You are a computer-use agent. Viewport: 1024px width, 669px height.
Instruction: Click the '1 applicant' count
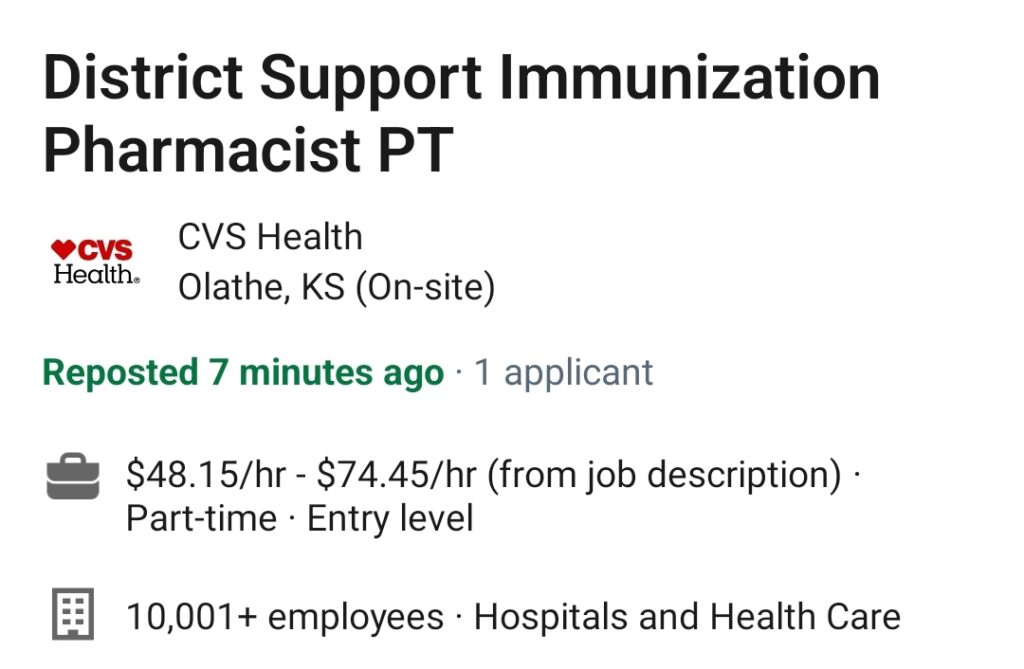[x=564, y=373]
